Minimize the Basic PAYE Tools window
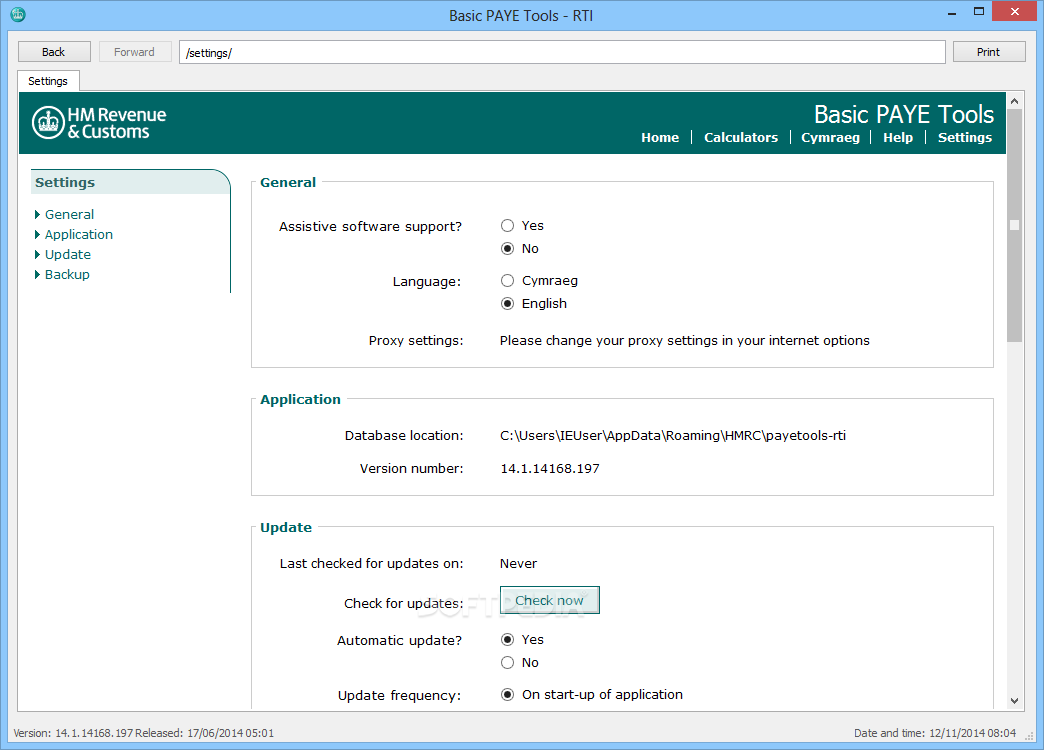 (952, 13)
